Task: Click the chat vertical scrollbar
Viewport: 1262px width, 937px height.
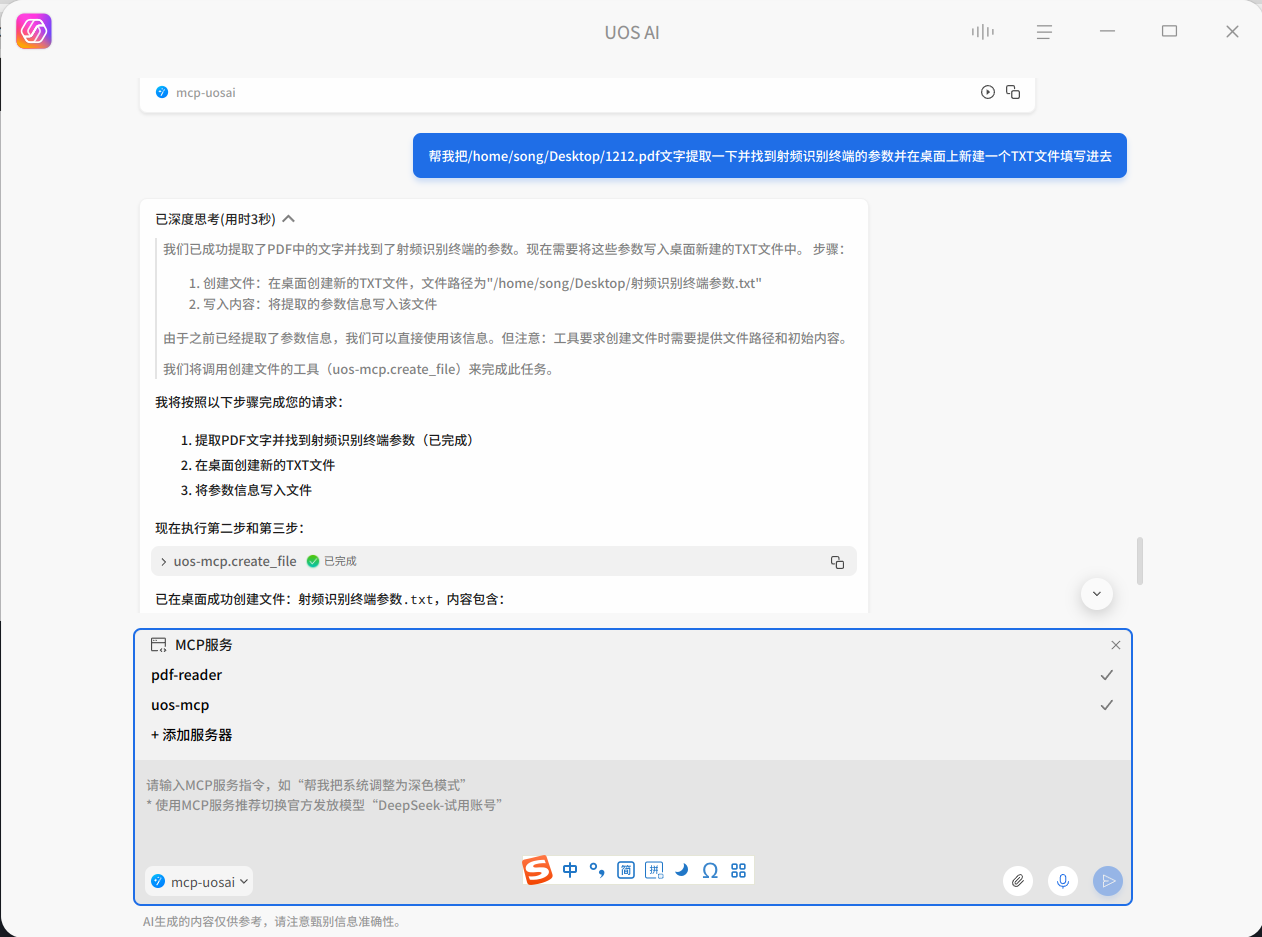Action: 1140,561
